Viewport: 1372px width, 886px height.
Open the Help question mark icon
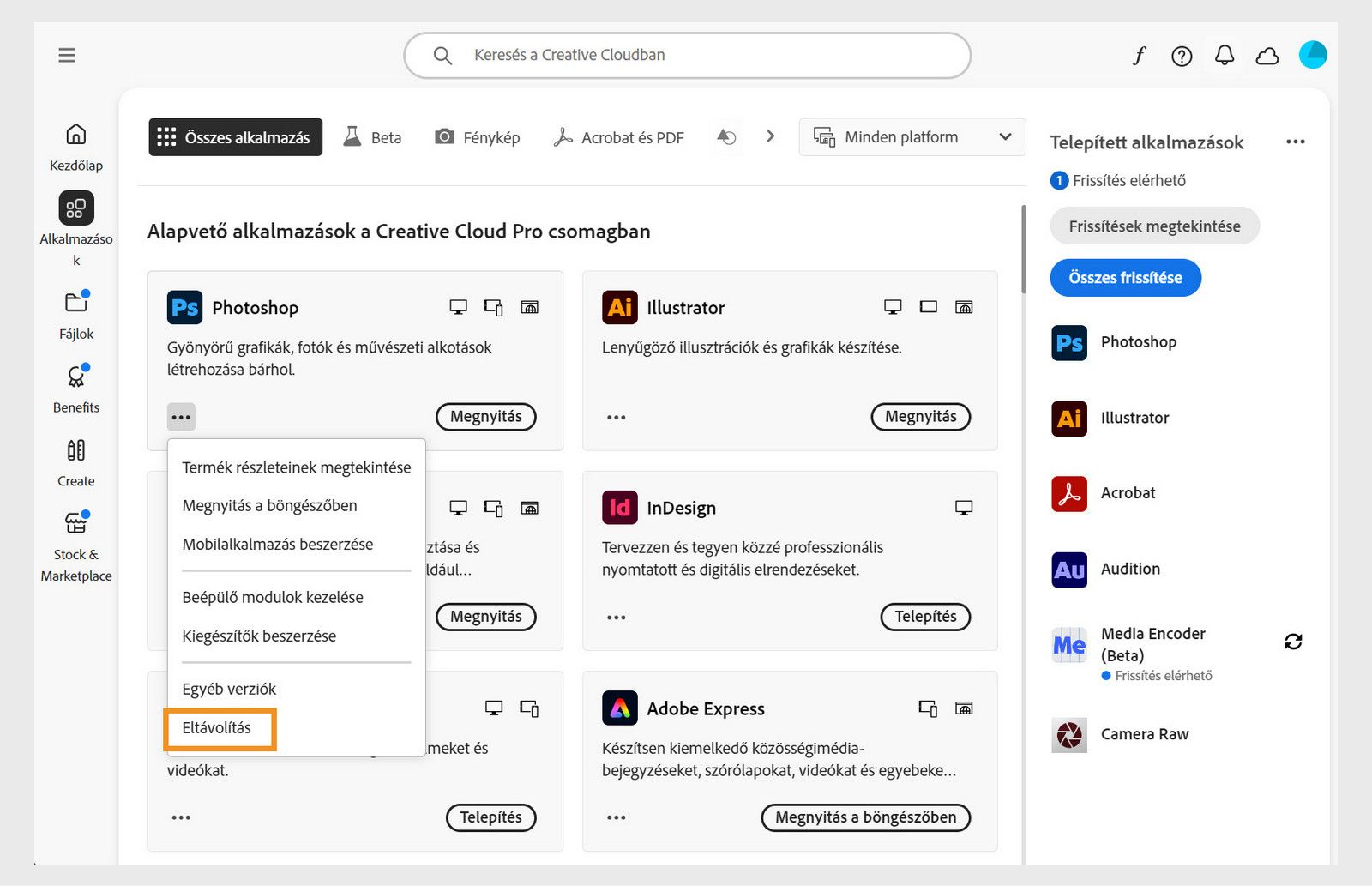1181,55
